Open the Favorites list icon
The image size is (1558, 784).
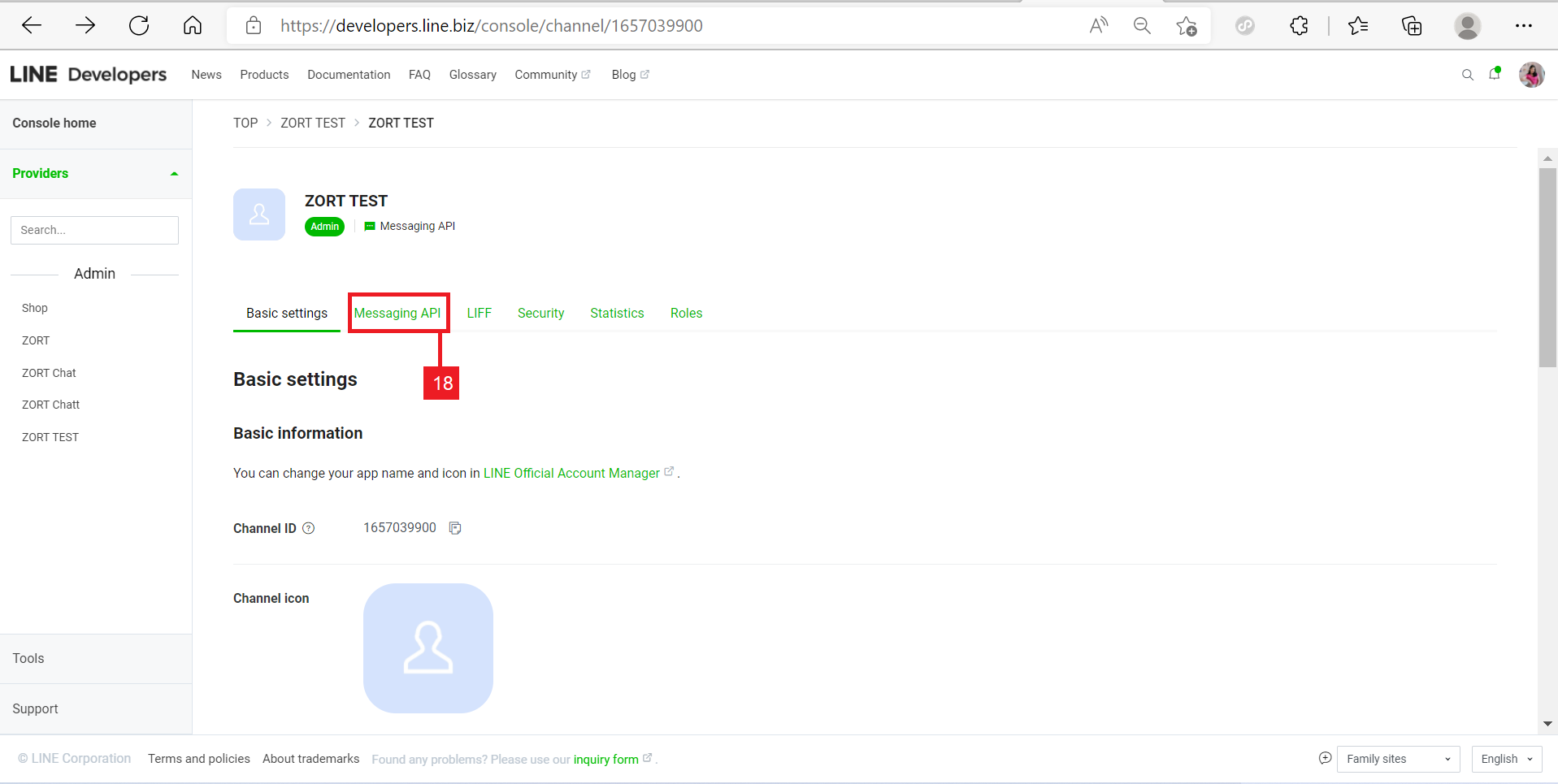[x=1358, y=26]
